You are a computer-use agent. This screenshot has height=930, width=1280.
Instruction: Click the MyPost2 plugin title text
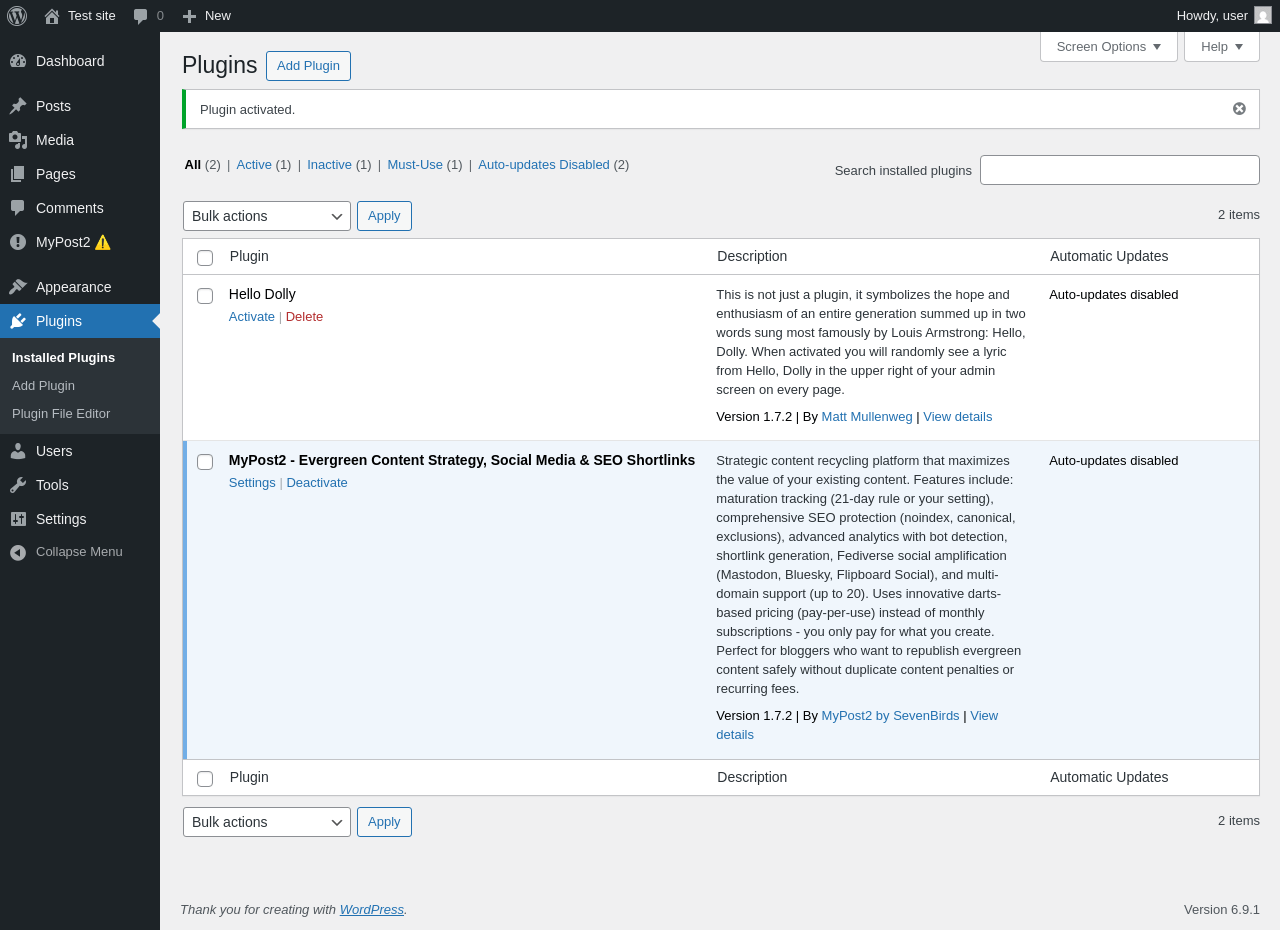click(x=462, y=460)
